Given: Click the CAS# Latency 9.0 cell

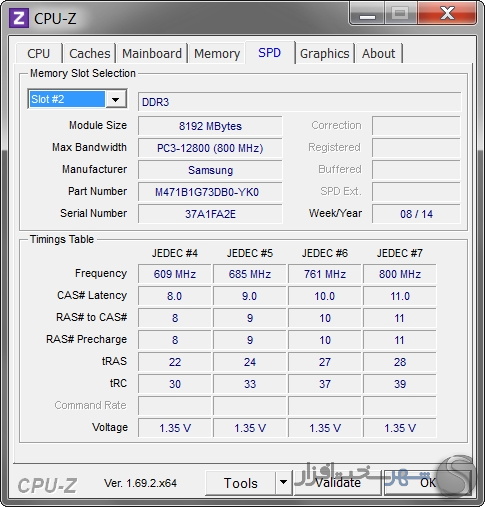Looking at the screenshot, I should pyautogui.click(x=250, y=296).
